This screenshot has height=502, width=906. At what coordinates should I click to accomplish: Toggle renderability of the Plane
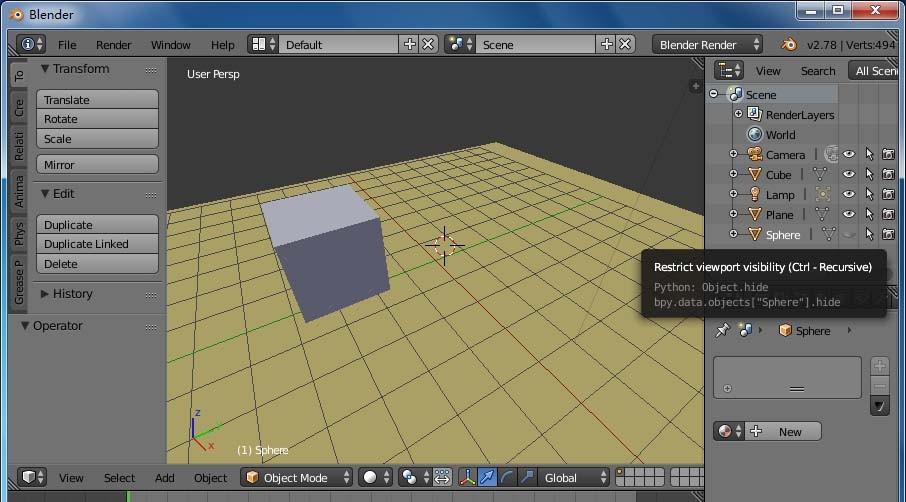coord(888,214)
